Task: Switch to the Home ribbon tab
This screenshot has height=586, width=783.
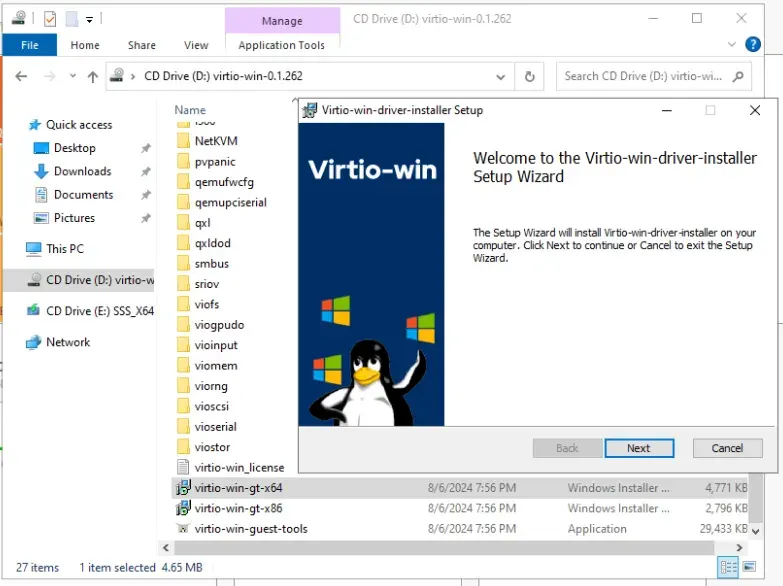Action: pyautogui.click(x=85, y=45)
